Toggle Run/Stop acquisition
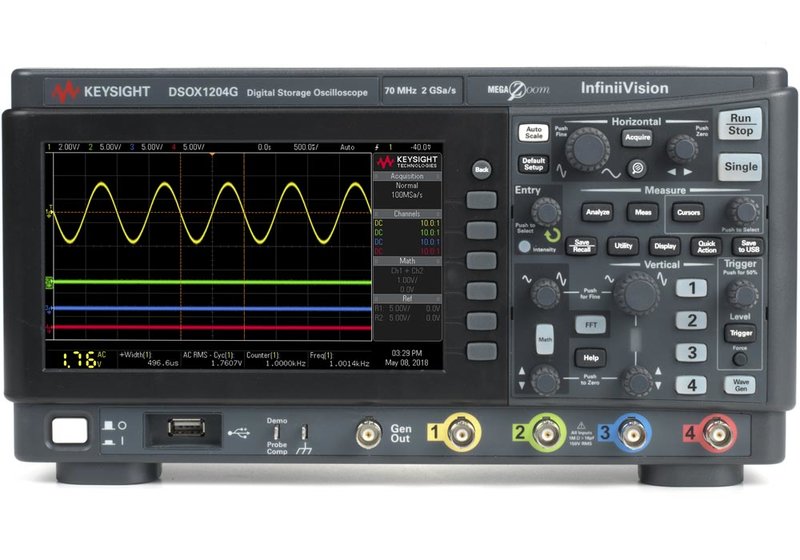800x560 pixels. (740, 124)
